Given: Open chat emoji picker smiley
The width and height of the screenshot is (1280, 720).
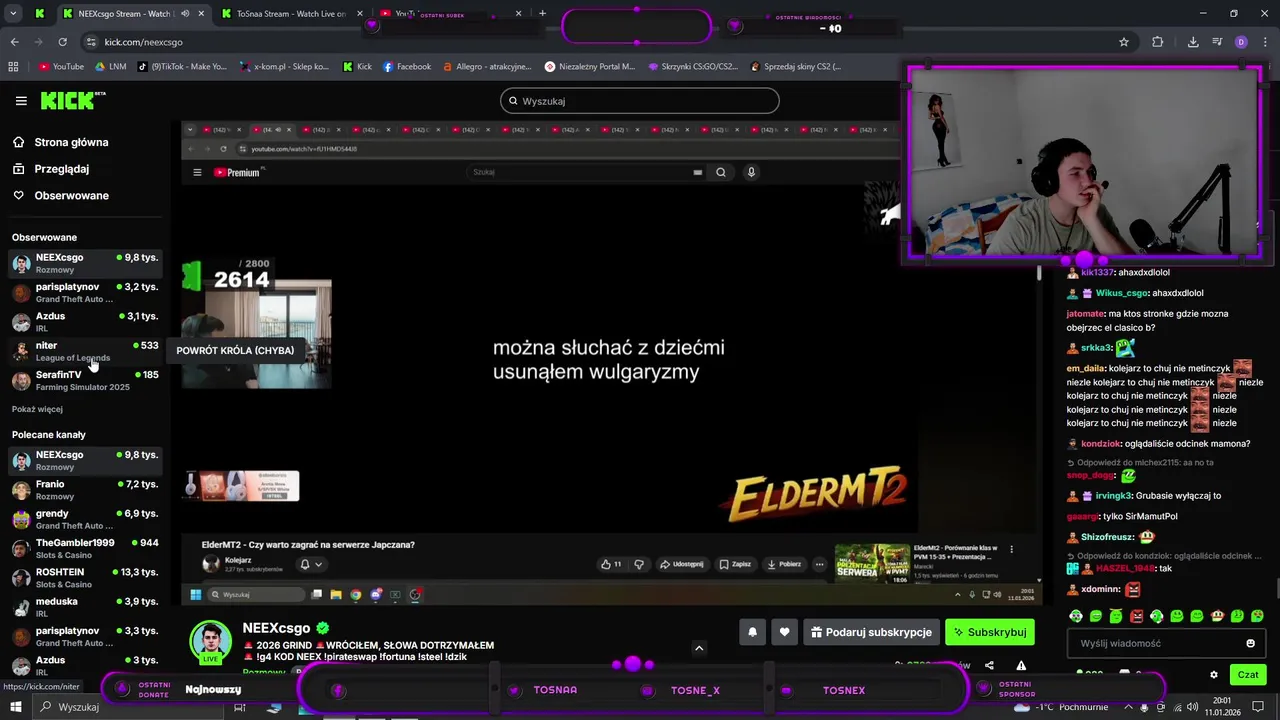Looking at the screenshot, I should tap(1250, 643).
